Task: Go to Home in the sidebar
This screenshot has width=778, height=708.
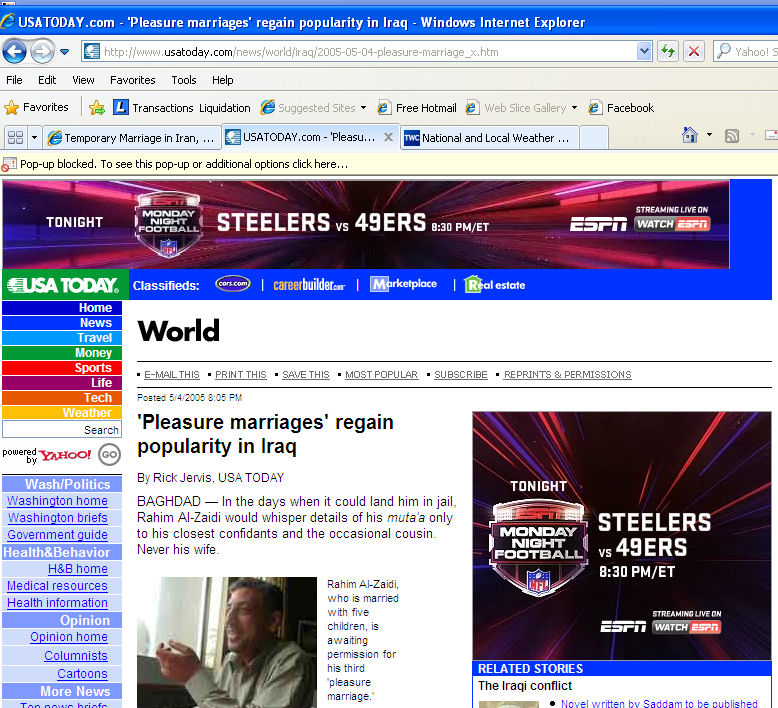Action: [x=62, y=308]
